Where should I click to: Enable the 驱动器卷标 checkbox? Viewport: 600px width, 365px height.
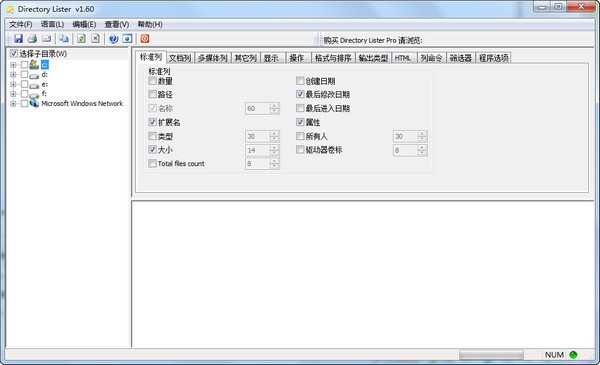300,150
